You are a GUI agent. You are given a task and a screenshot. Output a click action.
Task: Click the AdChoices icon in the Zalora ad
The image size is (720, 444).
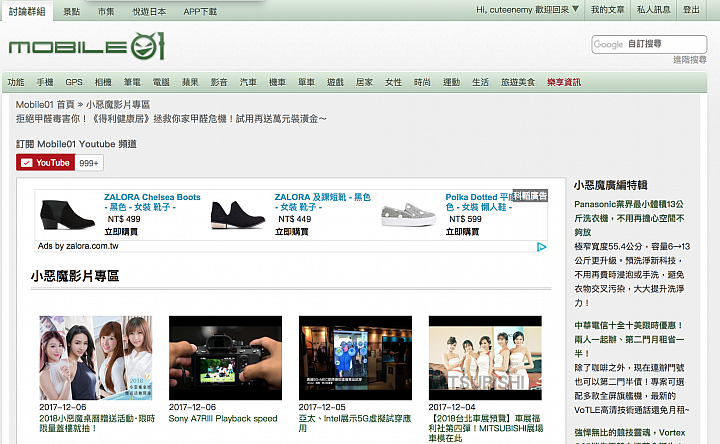click(541, 247)
